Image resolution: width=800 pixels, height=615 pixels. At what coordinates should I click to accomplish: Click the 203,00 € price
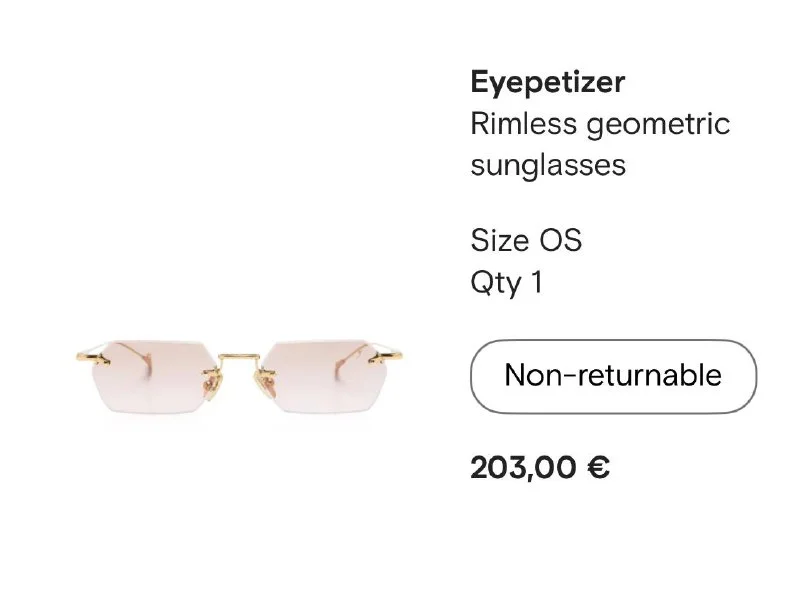pyautogui.click(x=540, y=467)
